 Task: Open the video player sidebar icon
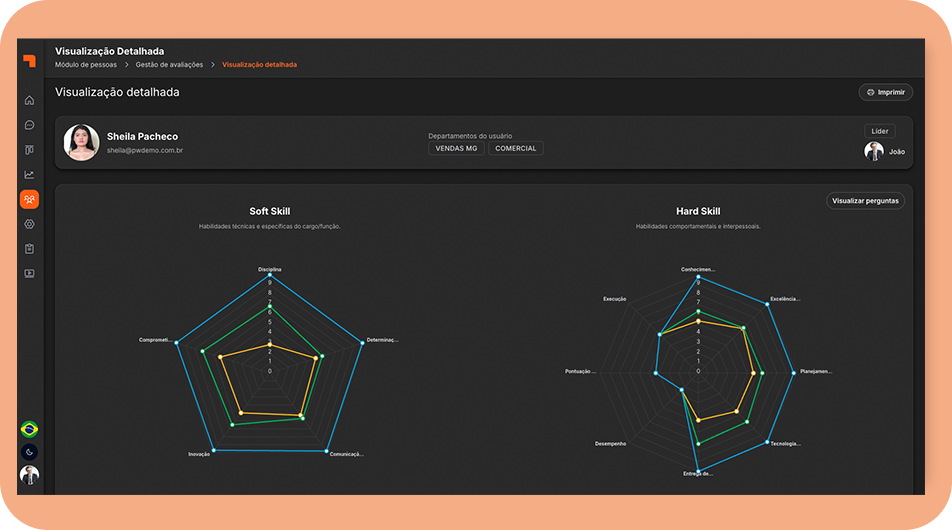(29, 273)
